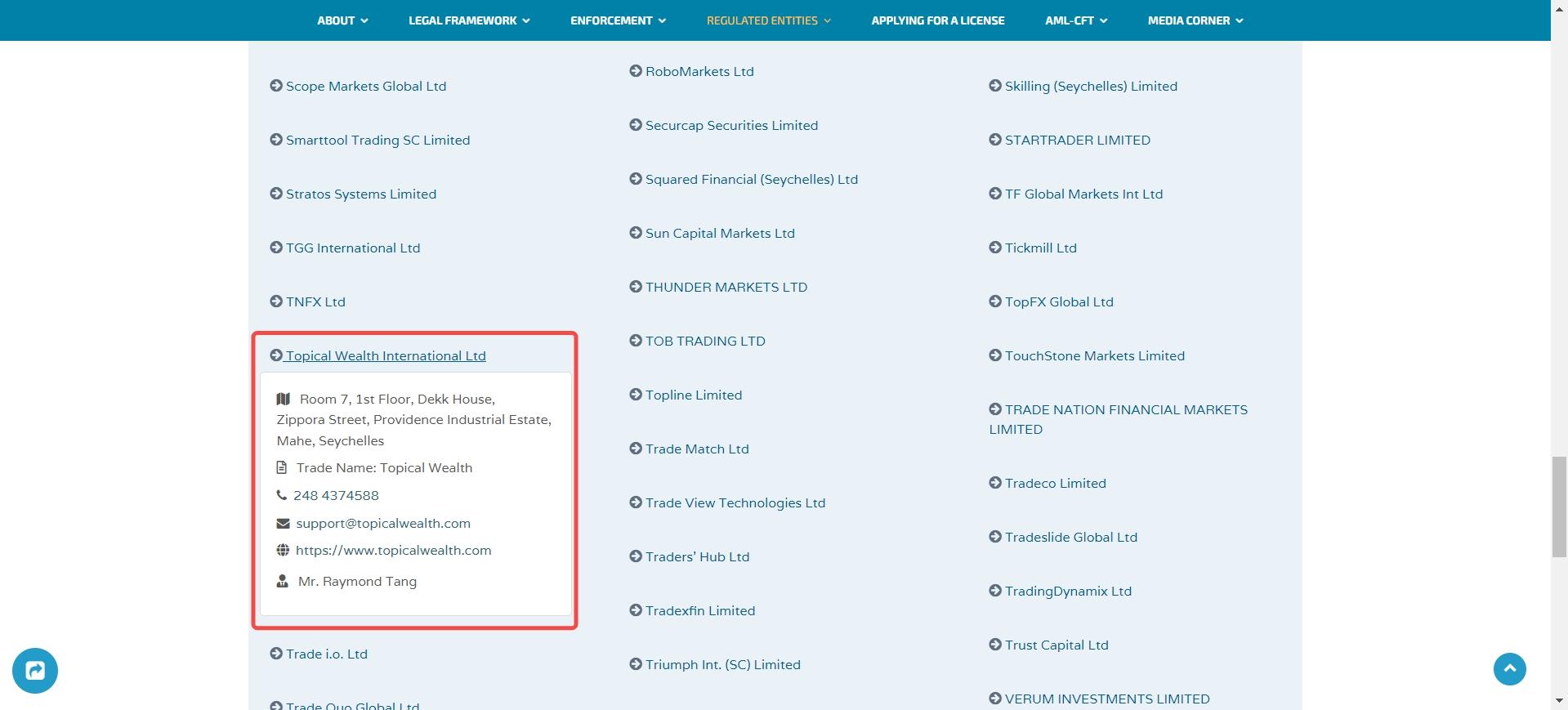Open the ENFORCEMENT dropdown
The height and width of the screenshot is (710, 1568).
pyautogui.click(x=618, y=20)
